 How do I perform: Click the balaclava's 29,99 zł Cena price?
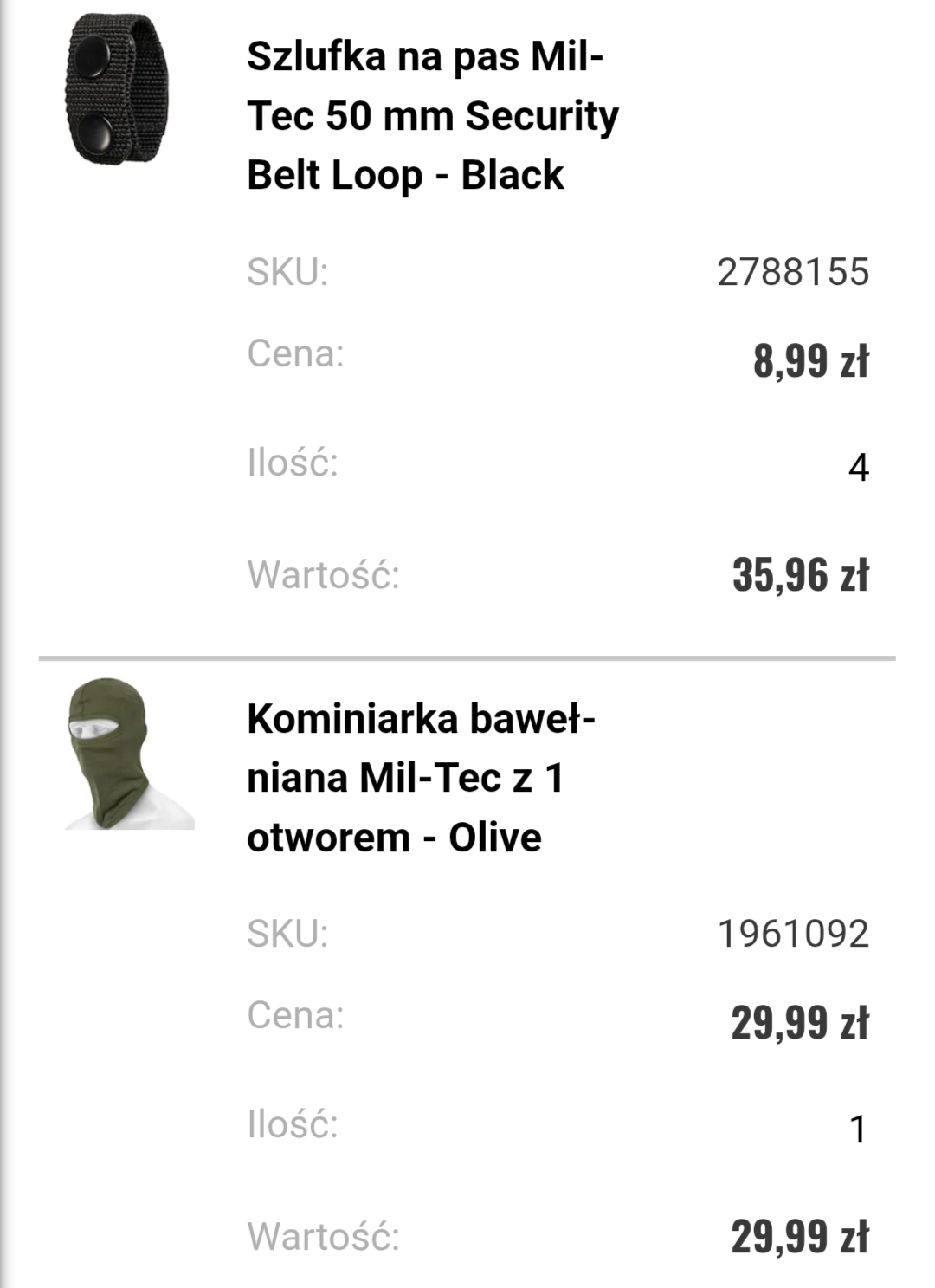(x=799, y=1023)
